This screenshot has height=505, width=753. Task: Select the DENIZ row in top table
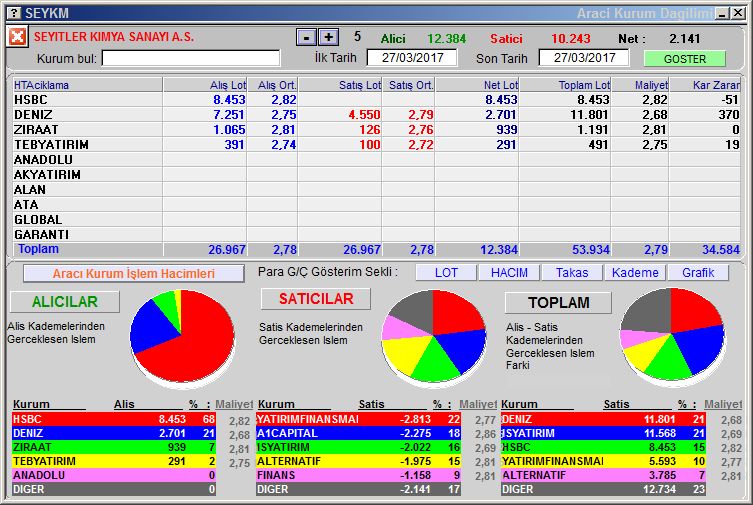(376, 115)
